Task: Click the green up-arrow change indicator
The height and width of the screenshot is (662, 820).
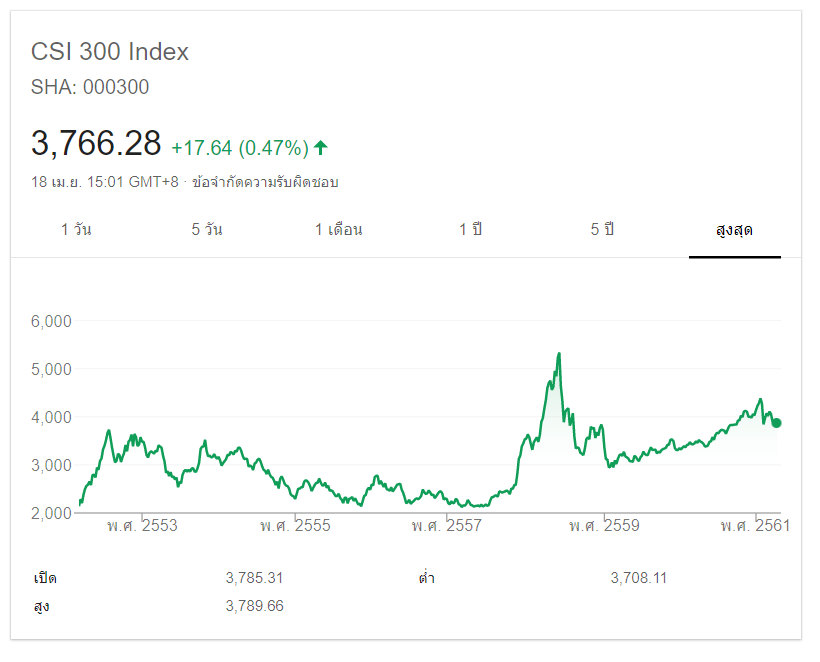Action: (x=321, y=148)
